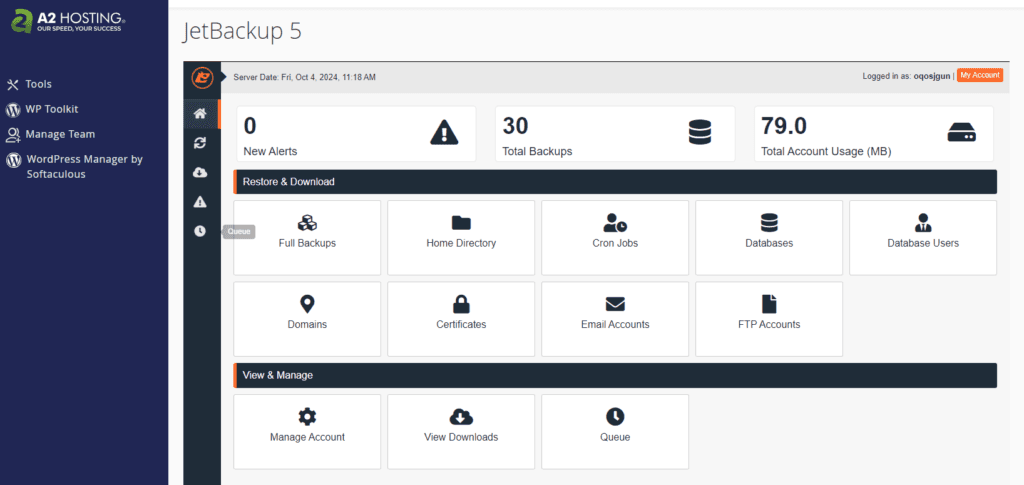Click the Home Directory label
Viewport: 1024px width, 485px height.
(x=461, y=243)
